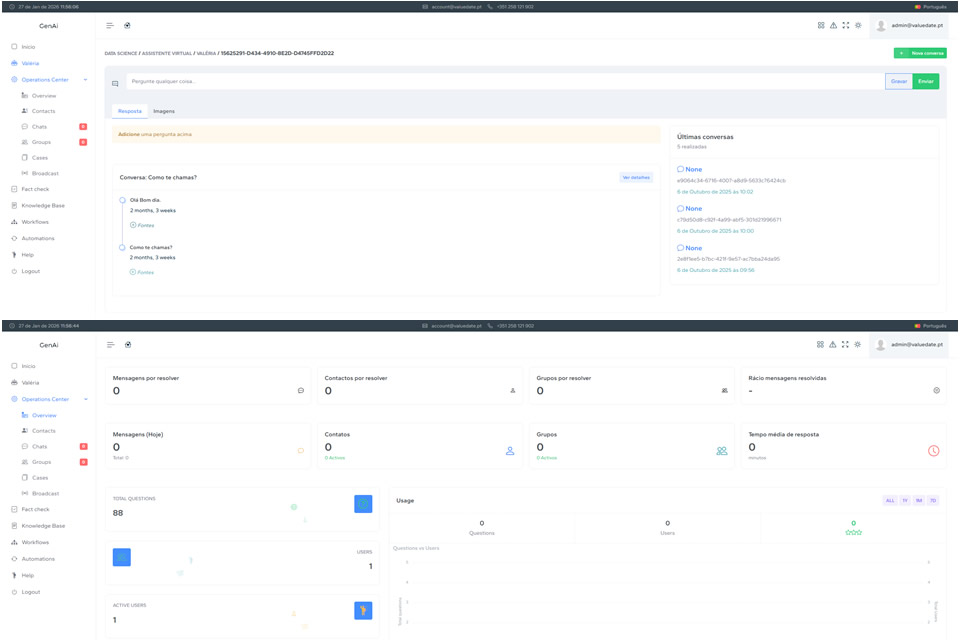Expand Fontes beneath the 'Como te chamas?' message
This screenshot has height=640, width=960.
click(x=142, y=272)
